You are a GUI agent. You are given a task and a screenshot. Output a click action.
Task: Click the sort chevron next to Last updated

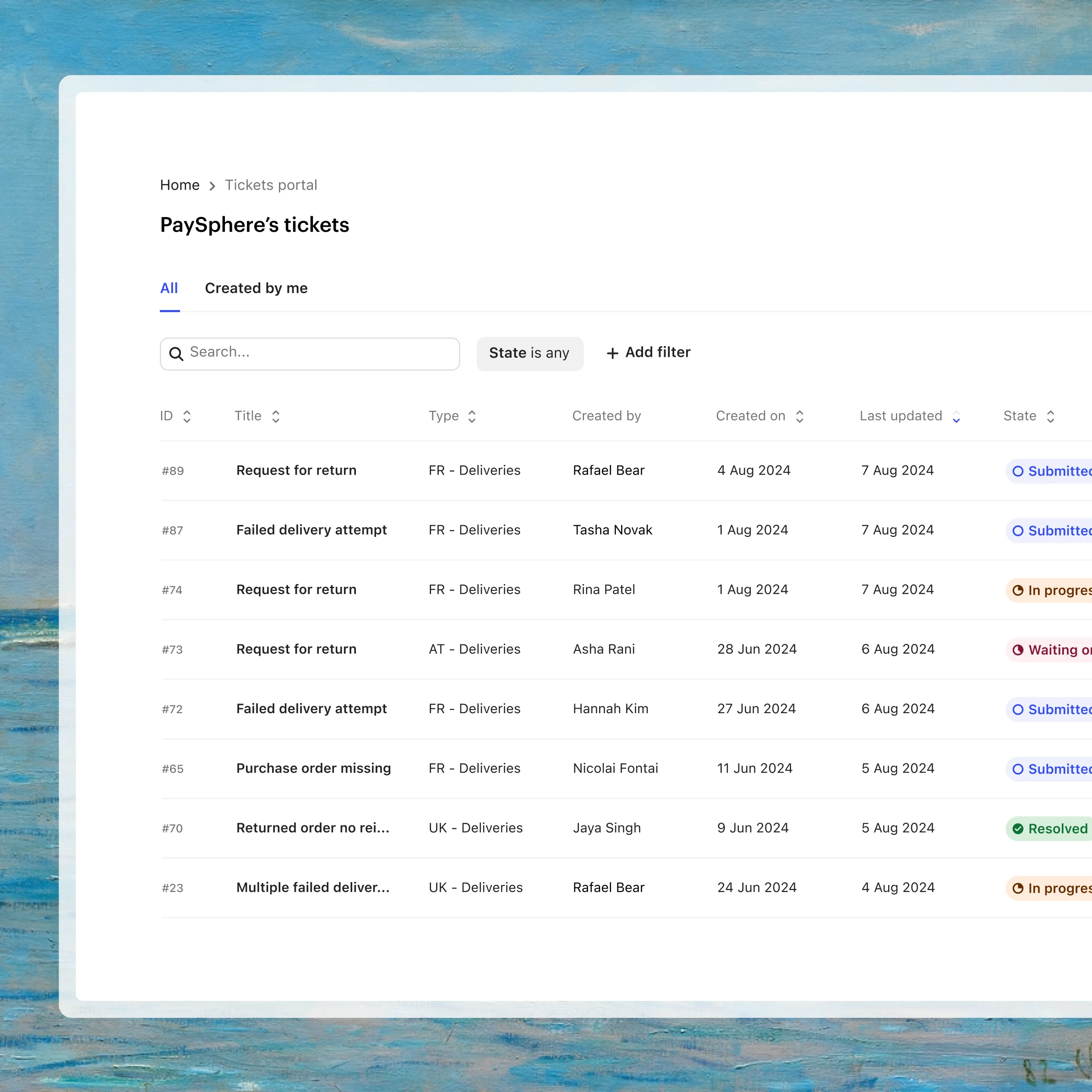pyautogui.click(x=956, y=417)
